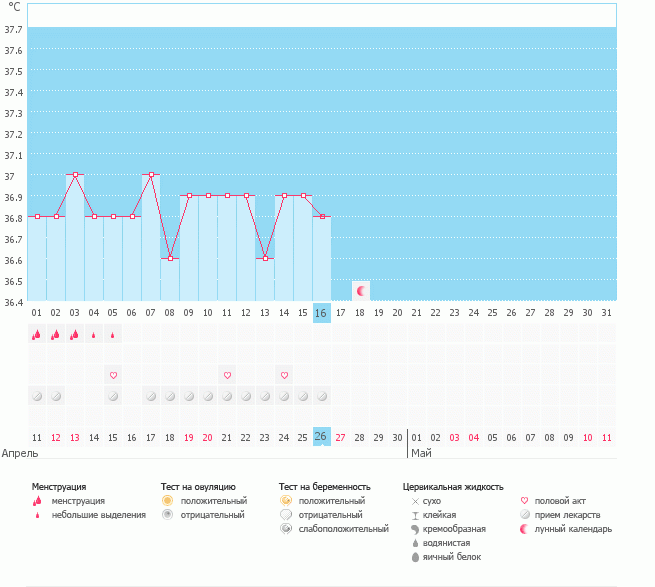
Task: Click the 36.6 temperature point on day 13
Action: pos(265,259)
